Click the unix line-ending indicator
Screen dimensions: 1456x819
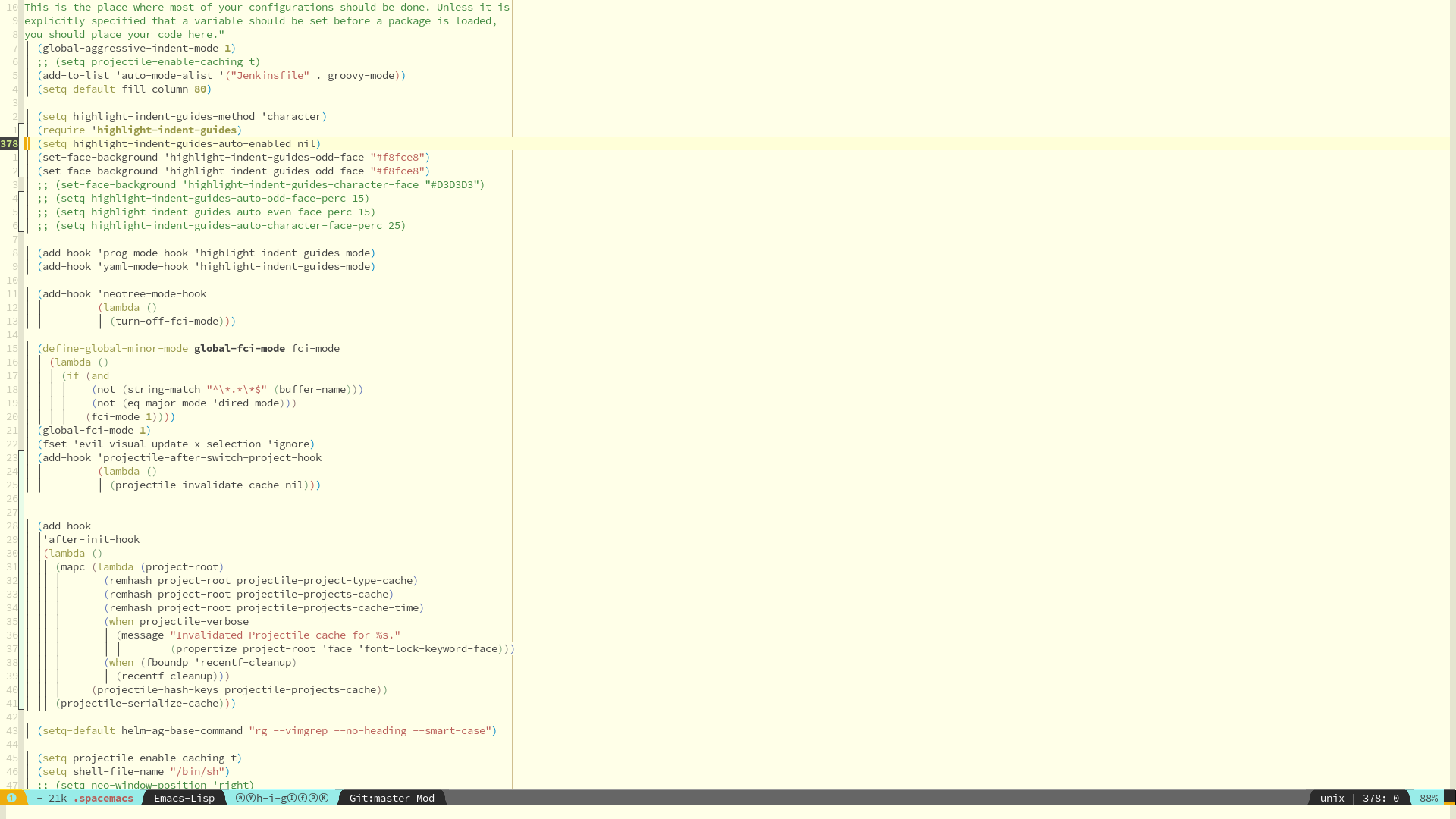[1332, 798]
